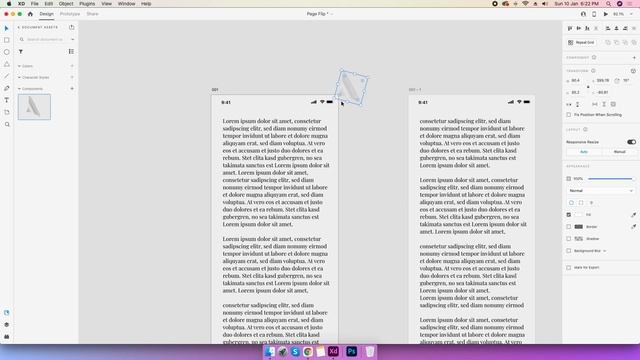Click the boolean Add operation icon
This screenshot has height=360, width=640.
pos(608,42)
